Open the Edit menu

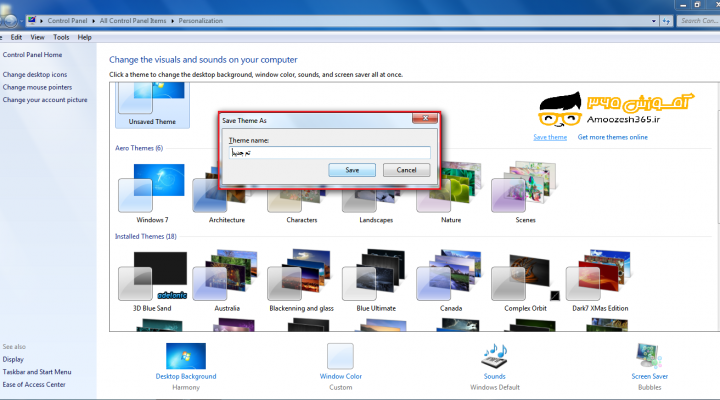tap(16, 37)
